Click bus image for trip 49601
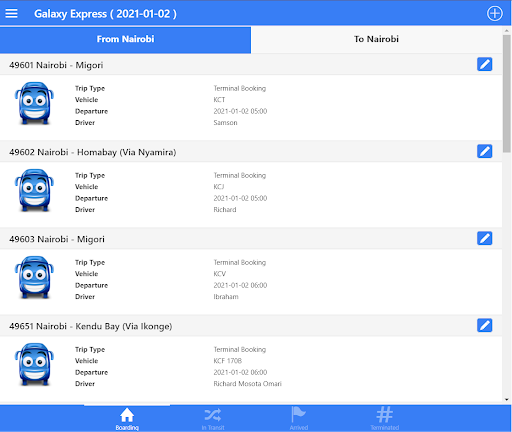Viewport: 512px width, 432px height. tap(34, 103)
